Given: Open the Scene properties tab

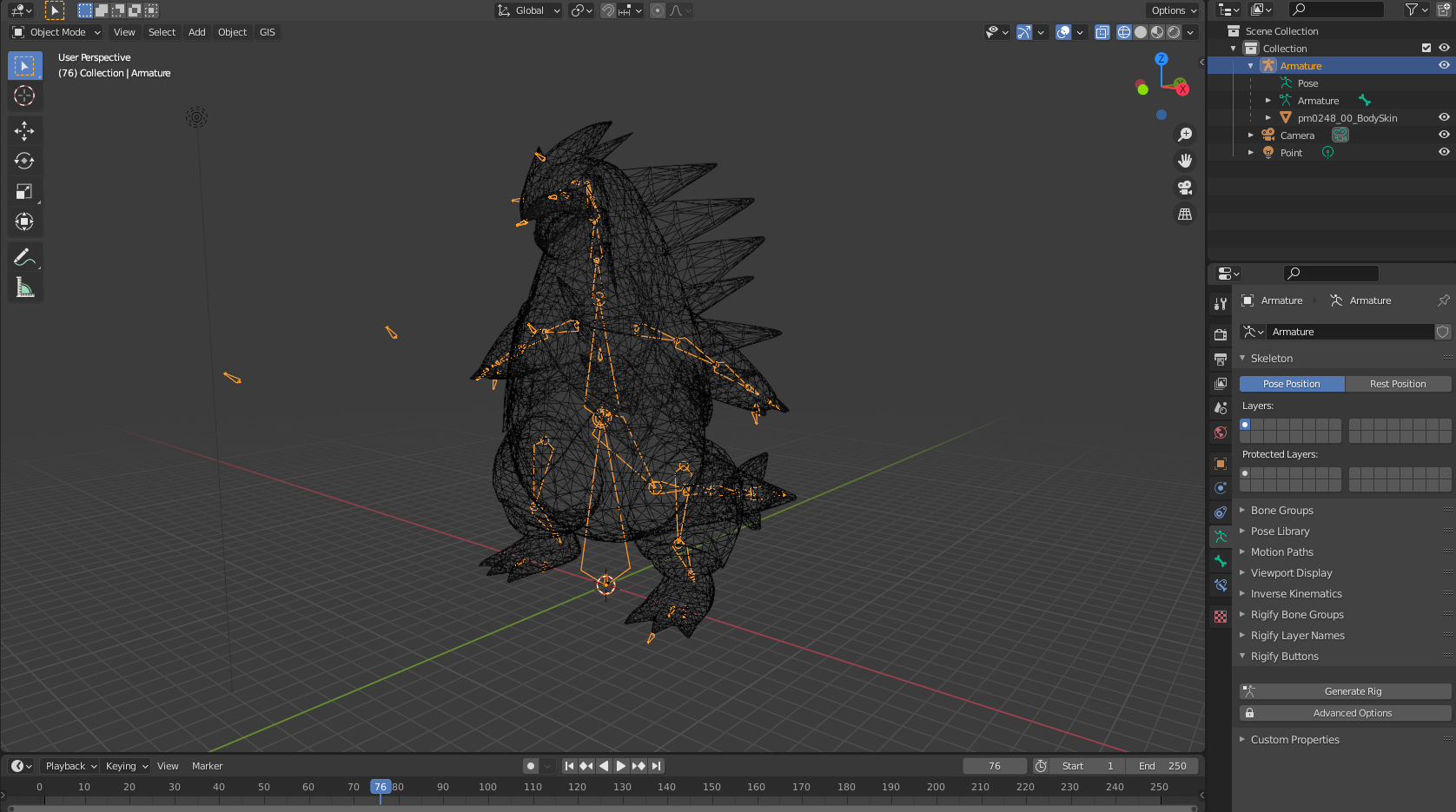Looking at the screenshot, I should pyautogui.click(x=1221, y=407).
